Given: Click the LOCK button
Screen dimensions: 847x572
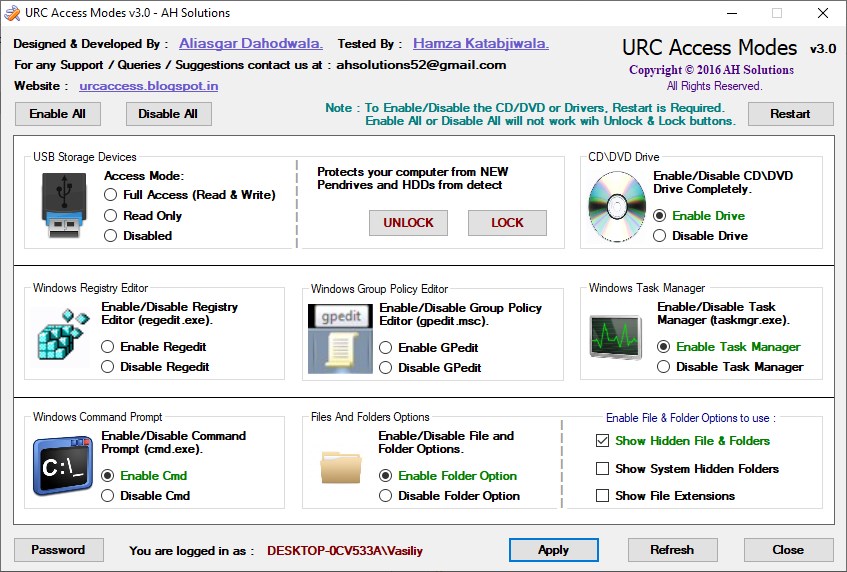Looking at the screenshot, I should 507,223.
